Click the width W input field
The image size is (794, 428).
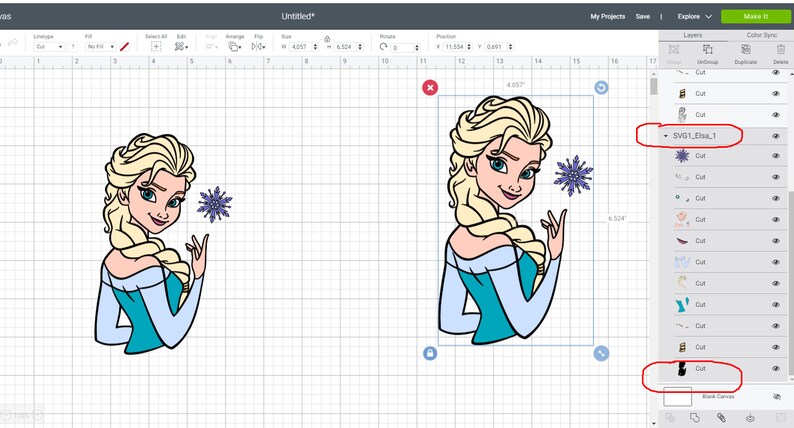(x=301, y=47)
